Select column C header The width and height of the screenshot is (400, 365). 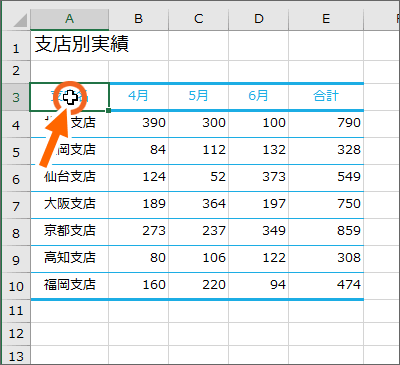pyautogui.click(x=199, y=19)
